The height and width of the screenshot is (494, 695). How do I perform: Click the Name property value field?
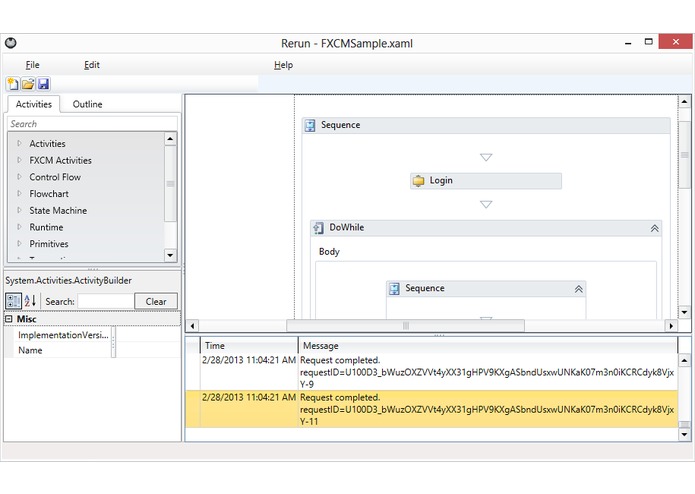pyautogui.click(x=148, y=350)
